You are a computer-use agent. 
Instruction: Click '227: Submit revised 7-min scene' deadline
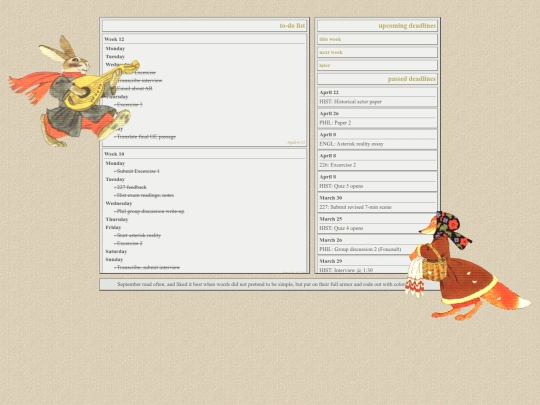(355, 207)
